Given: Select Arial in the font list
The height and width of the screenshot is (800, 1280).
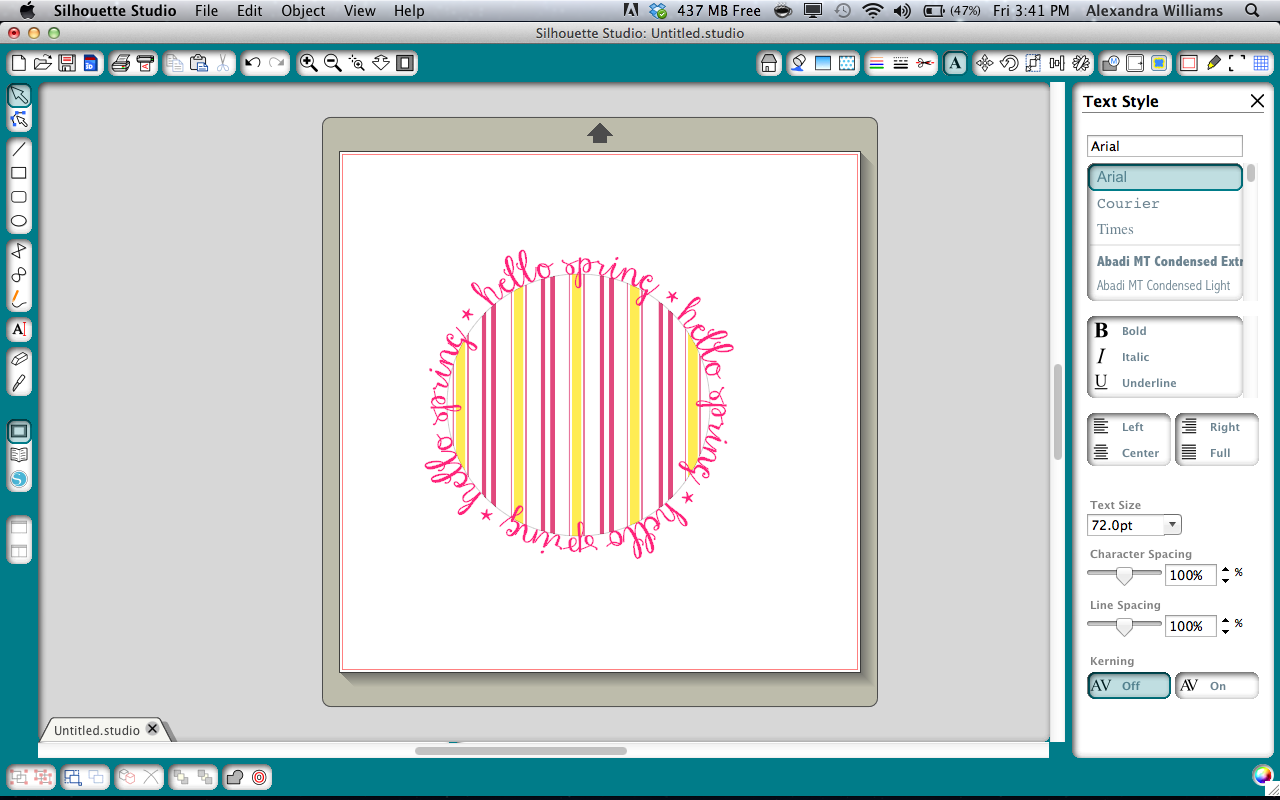Looking at the screenshot, I should pos(1165,177).
